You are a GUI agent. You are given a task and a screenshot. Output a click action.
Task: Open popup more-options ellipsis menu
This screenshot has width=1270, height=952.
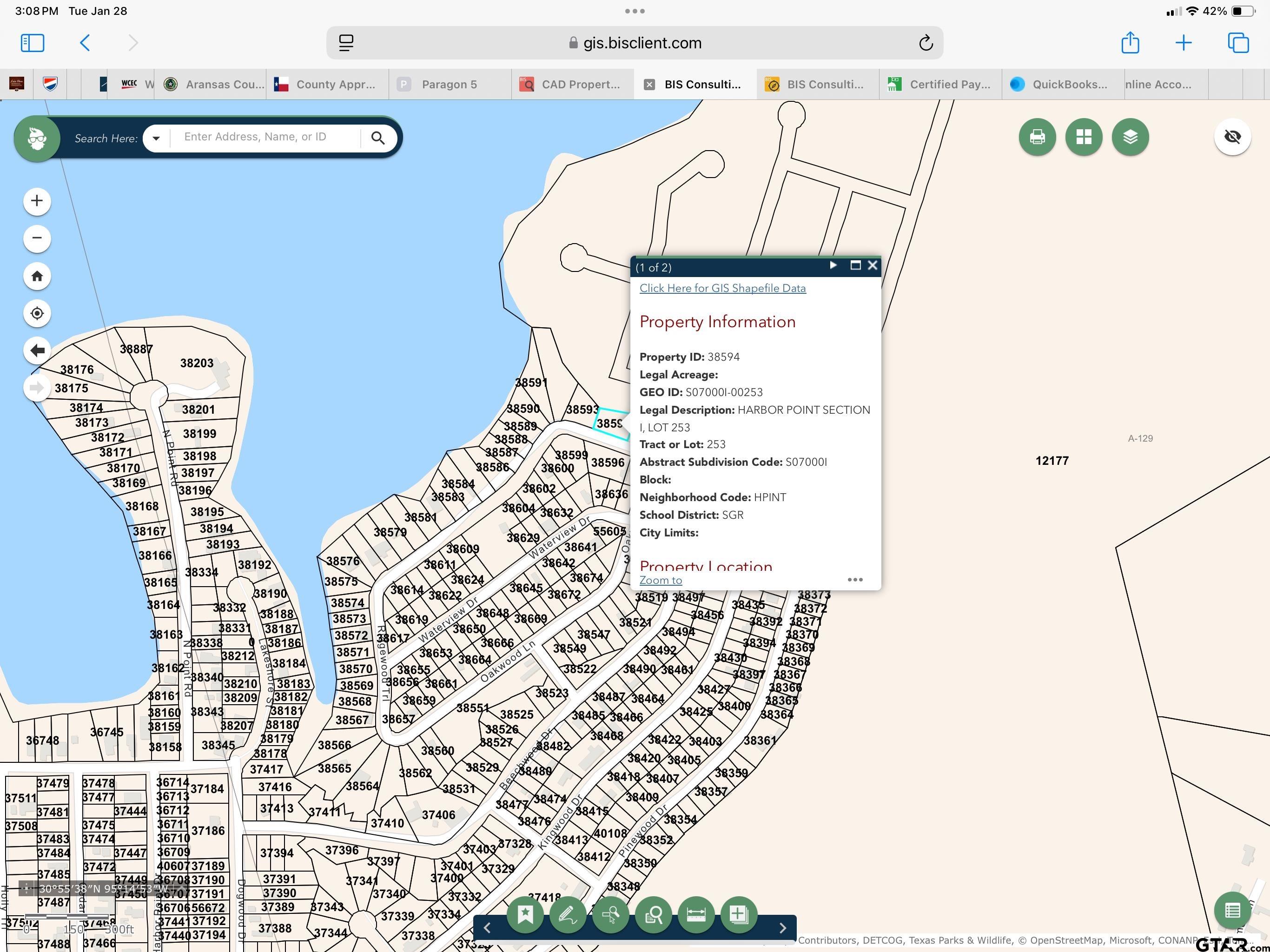pos(855,579)
